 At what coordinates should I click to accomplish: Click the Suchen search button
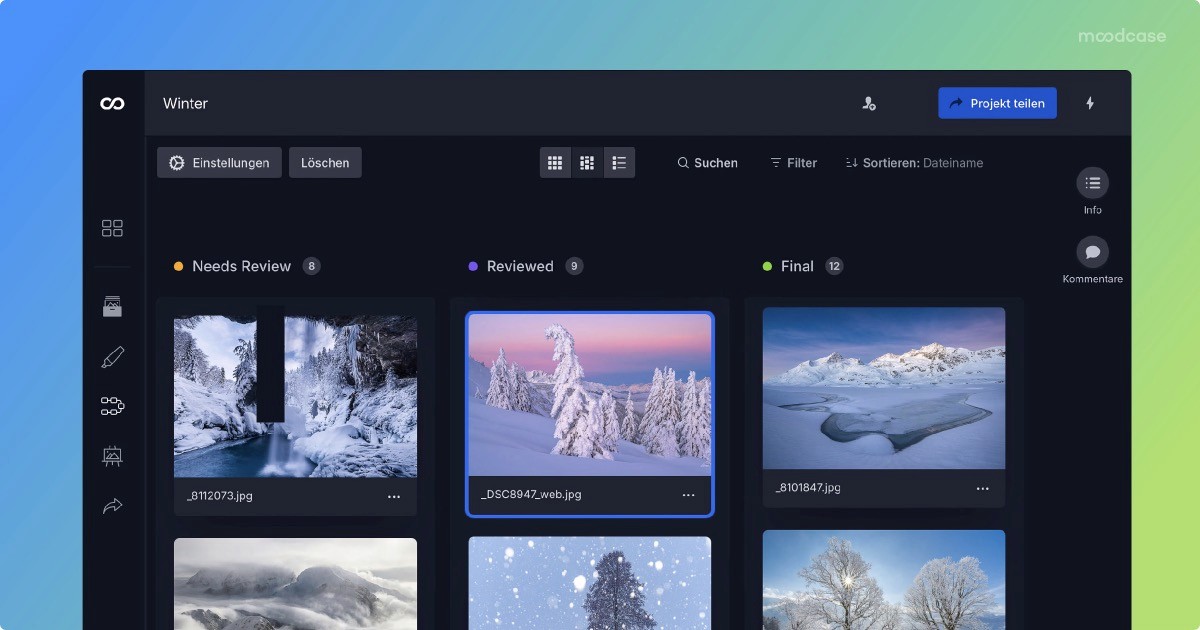[x=707, y=163]
